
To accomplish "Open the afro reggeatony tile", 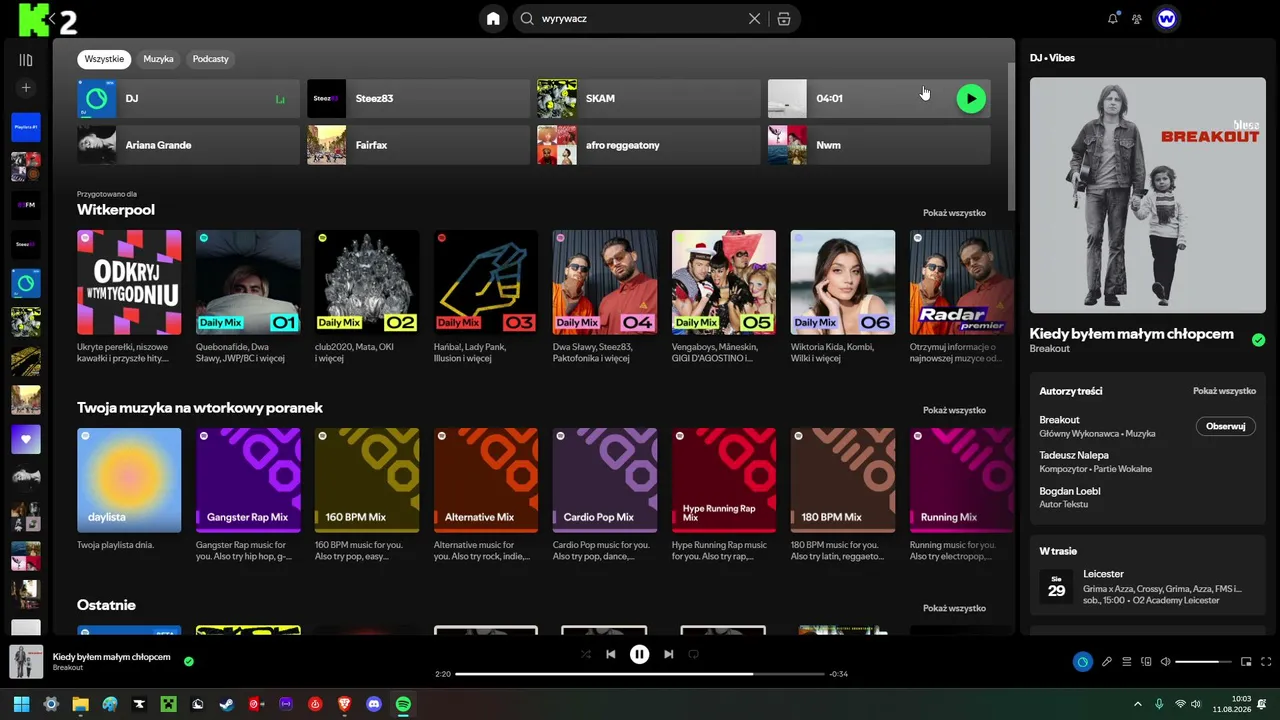I will pyautogui.click(x=649, y=145).
